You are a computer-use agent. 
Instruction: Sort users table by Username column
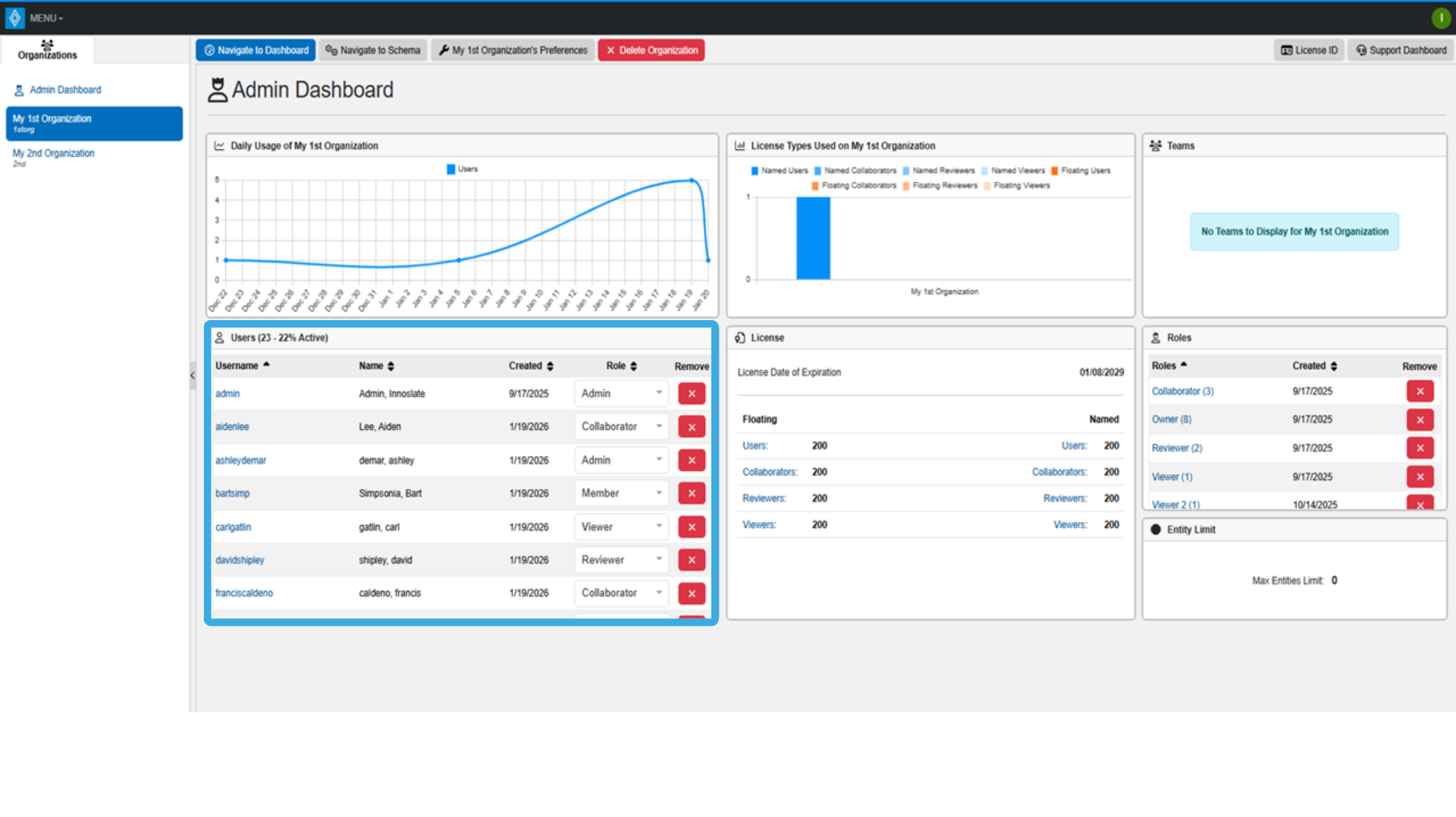click(242, 366)
